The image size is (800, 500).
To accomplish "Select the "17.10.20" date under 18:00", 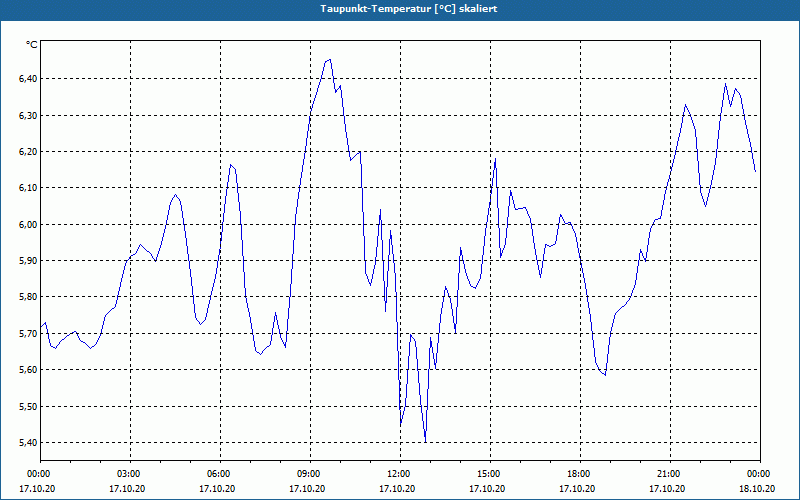I will point(578,488).
